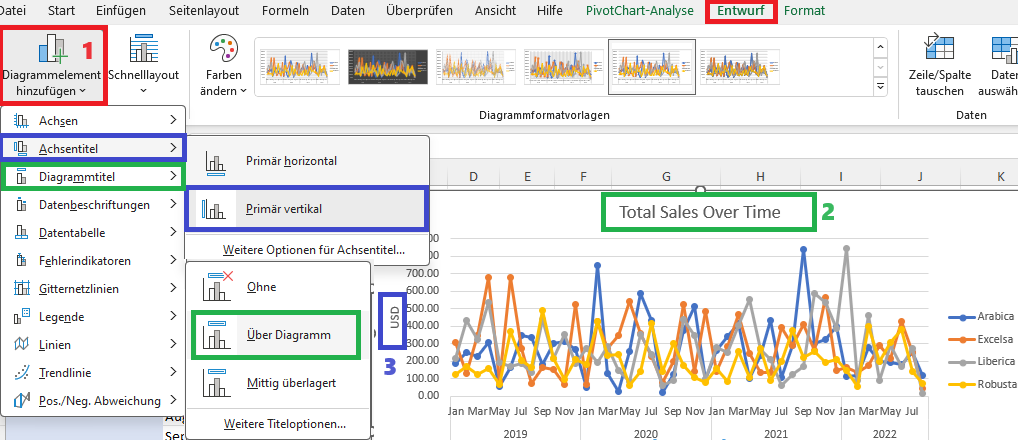1018x440 pixels.
Task: Expand the Trendlinie submenu
Action: 94,373
